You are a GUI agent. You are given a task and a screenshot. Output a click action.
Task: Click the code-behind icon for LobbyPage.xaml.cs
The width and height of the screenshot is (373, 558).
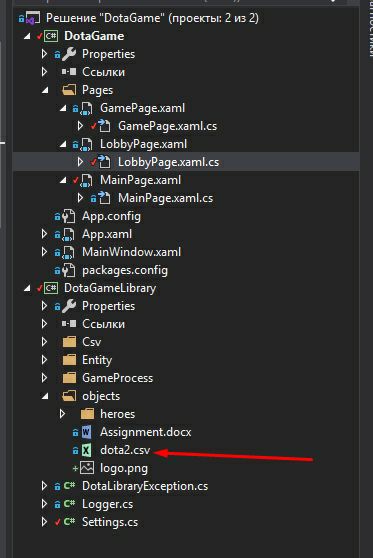(x=104, y=162)
